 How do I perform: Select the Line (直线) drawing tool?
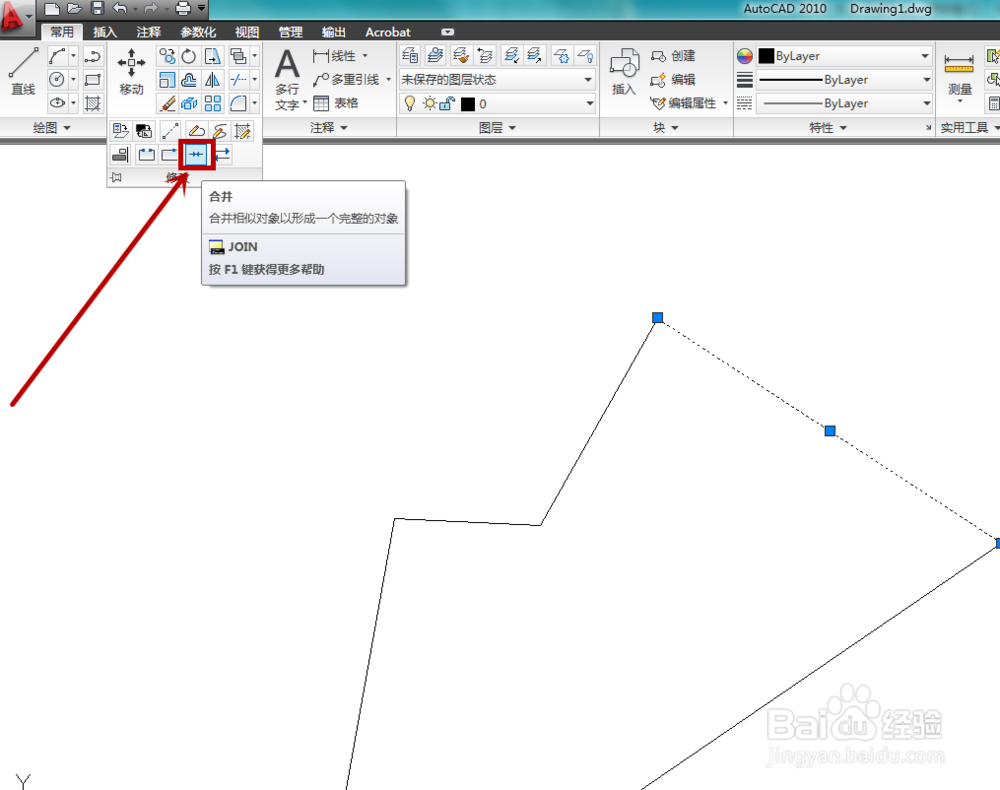point(23,71)
